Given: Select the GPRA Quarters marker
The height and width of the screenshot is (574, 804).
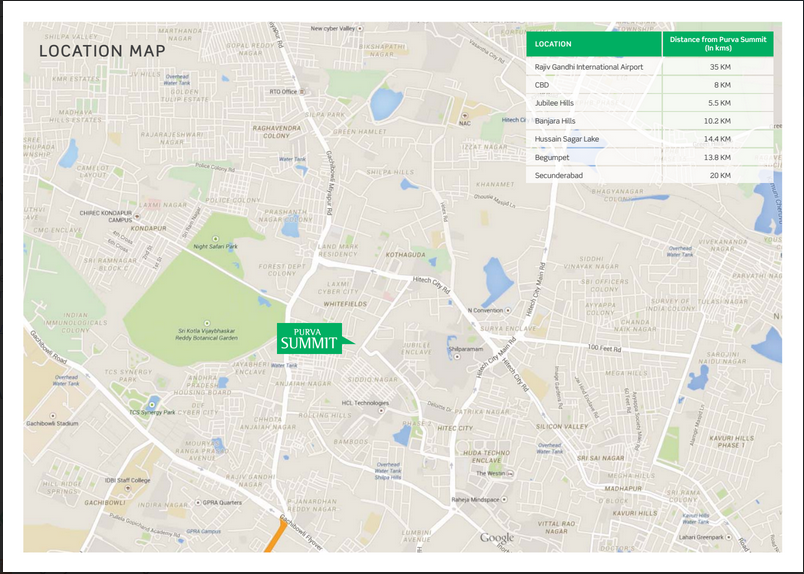Looking at the screenshot, I should coord(198,503).
